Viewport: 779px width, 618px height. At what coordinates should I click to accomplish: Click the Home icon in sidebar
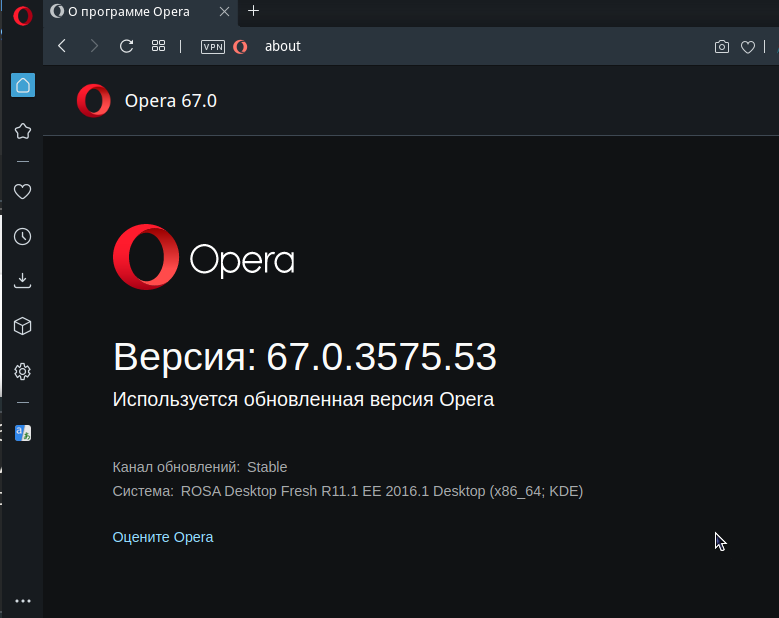click(23, 85)
